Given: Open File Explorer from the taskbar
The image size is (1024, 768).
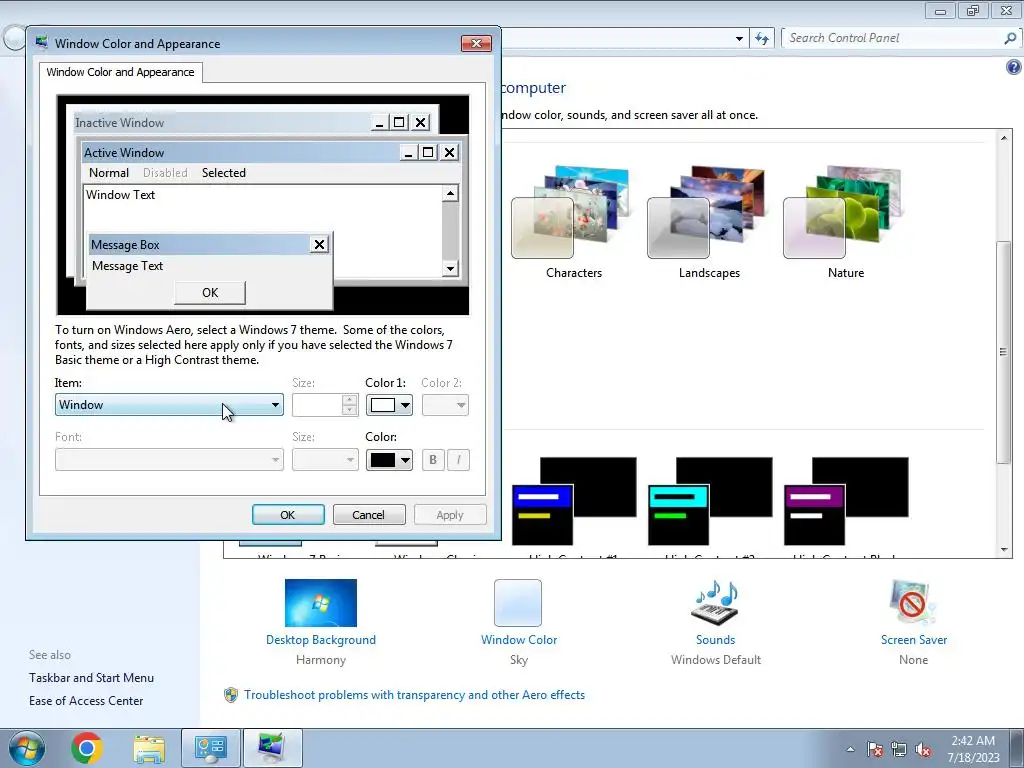Looking at the screenshot, I should pyautogui.click(x=149, y=748).
